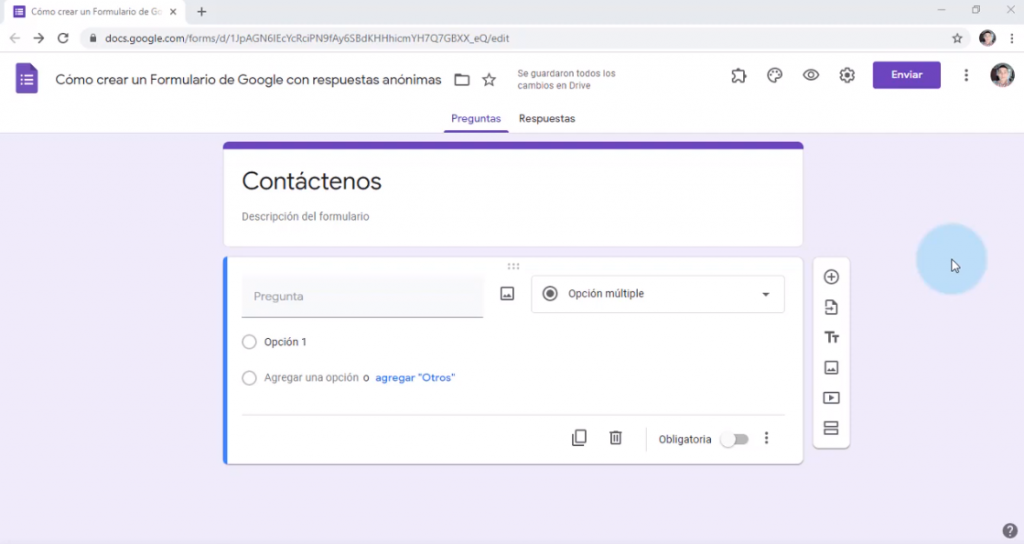Add a section from the side toolbar
The height and width of the screenshot is (544, 1024).
(831, 428)
